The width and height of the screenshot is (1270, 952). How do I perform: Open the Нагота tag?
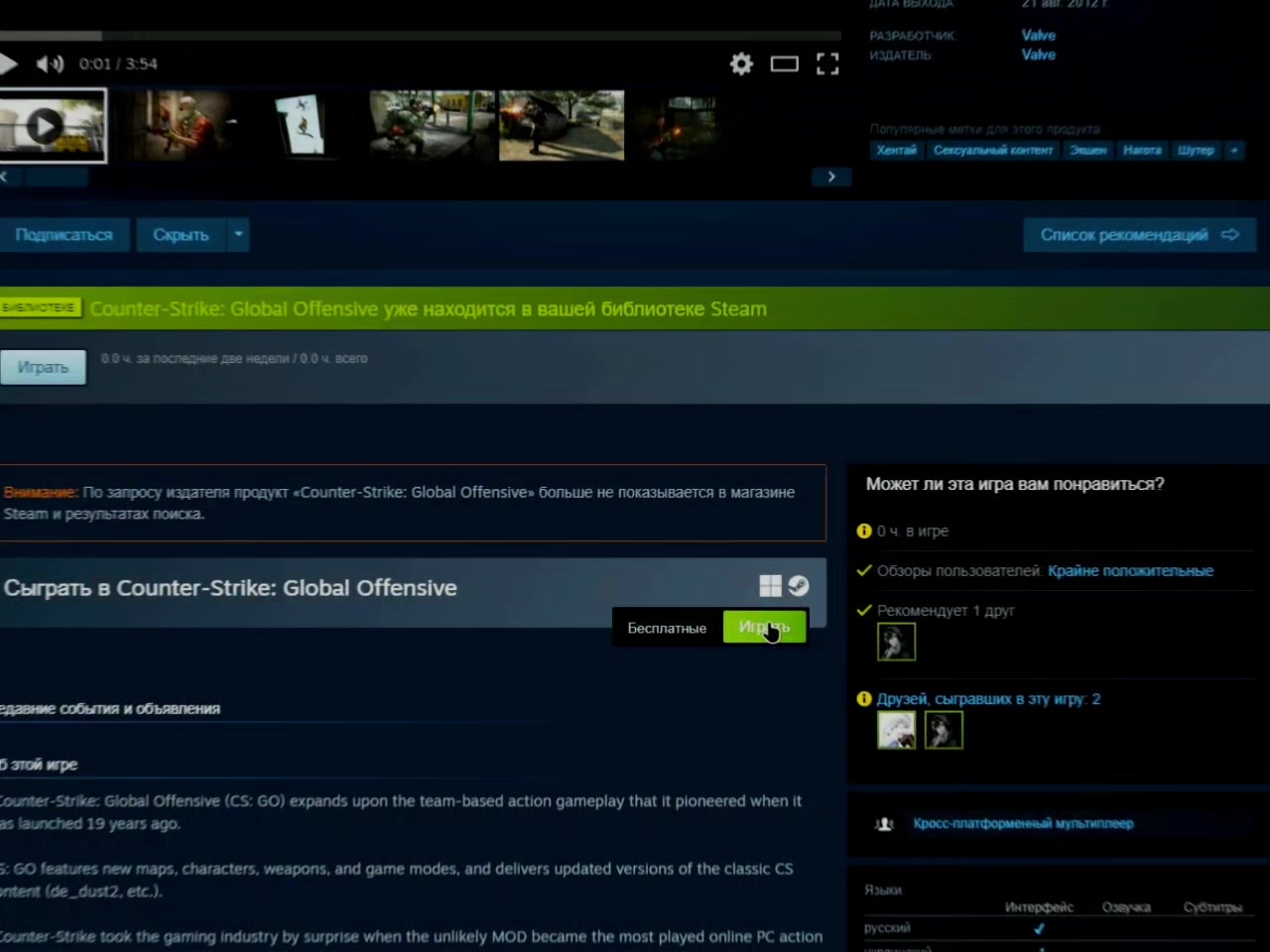point(1142,151)
